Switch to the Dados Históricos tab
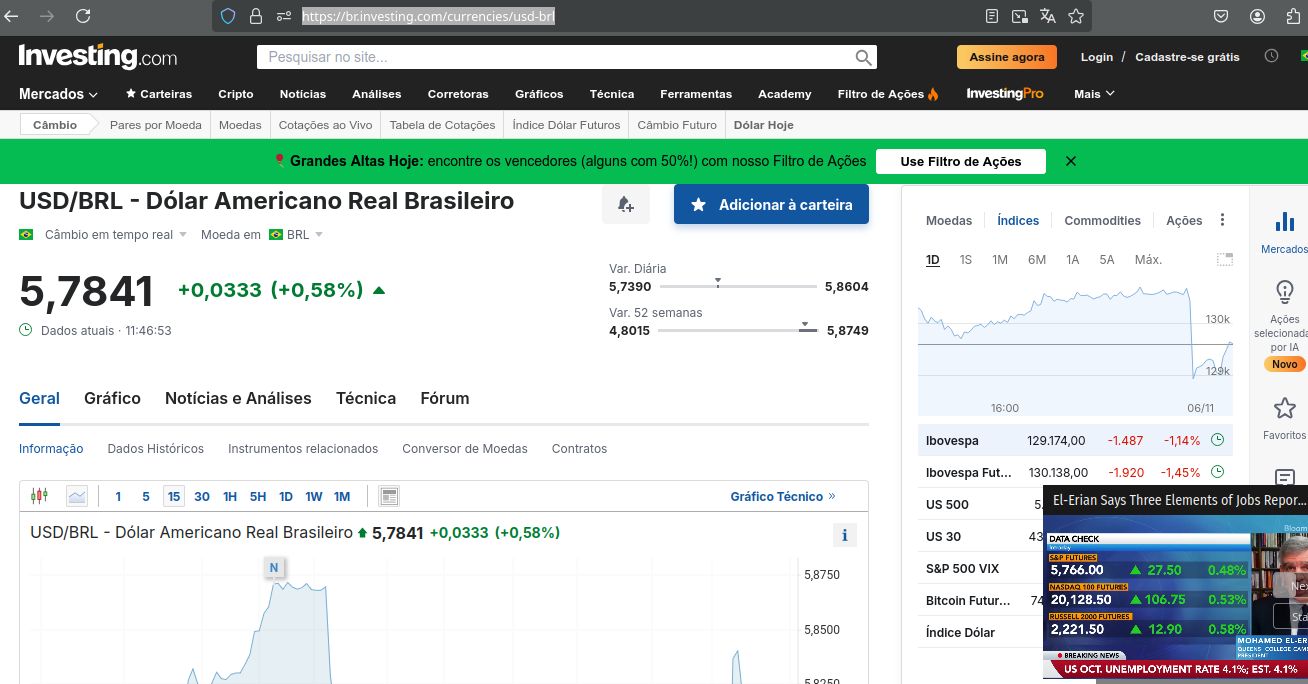The height and width of the screenshot is (684, 1308). click(x=156, y=448)
